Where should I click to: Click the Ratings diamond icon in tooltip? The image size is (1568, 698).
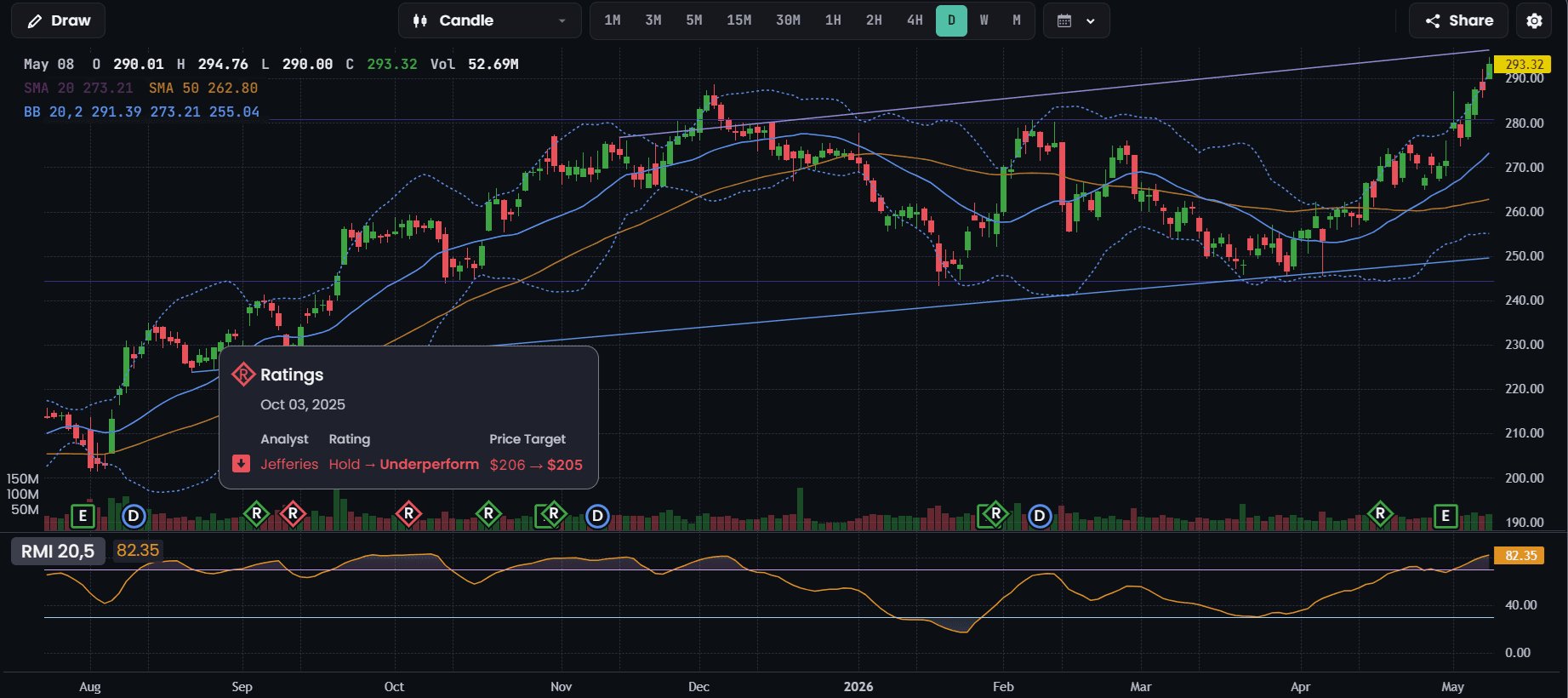(243, 375)
